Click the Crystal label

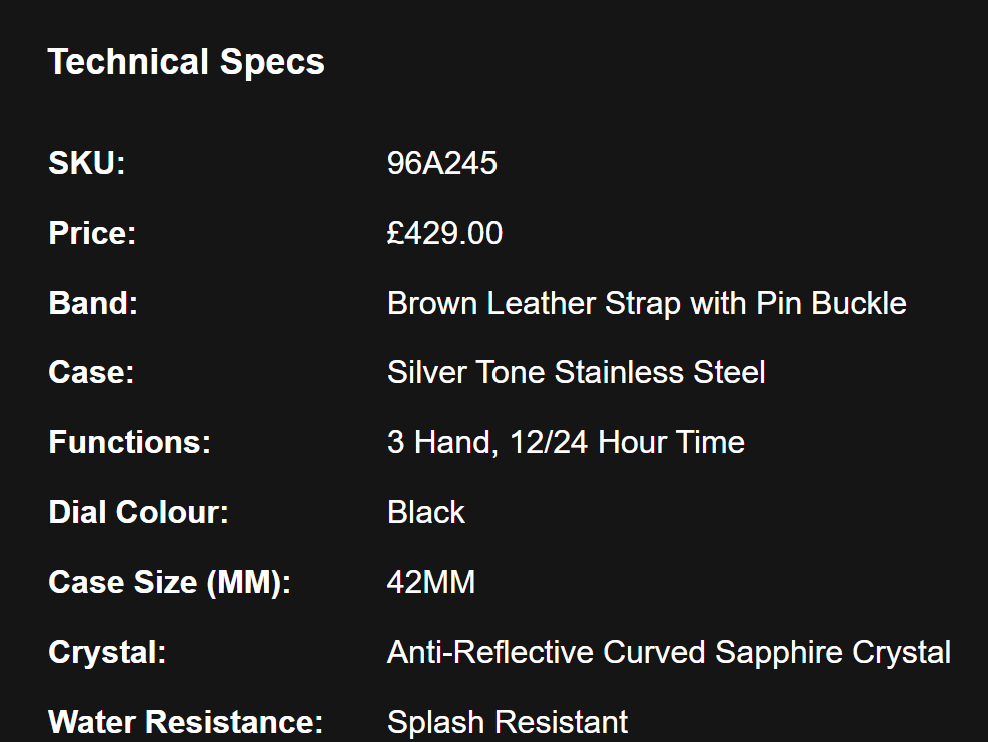107,652
